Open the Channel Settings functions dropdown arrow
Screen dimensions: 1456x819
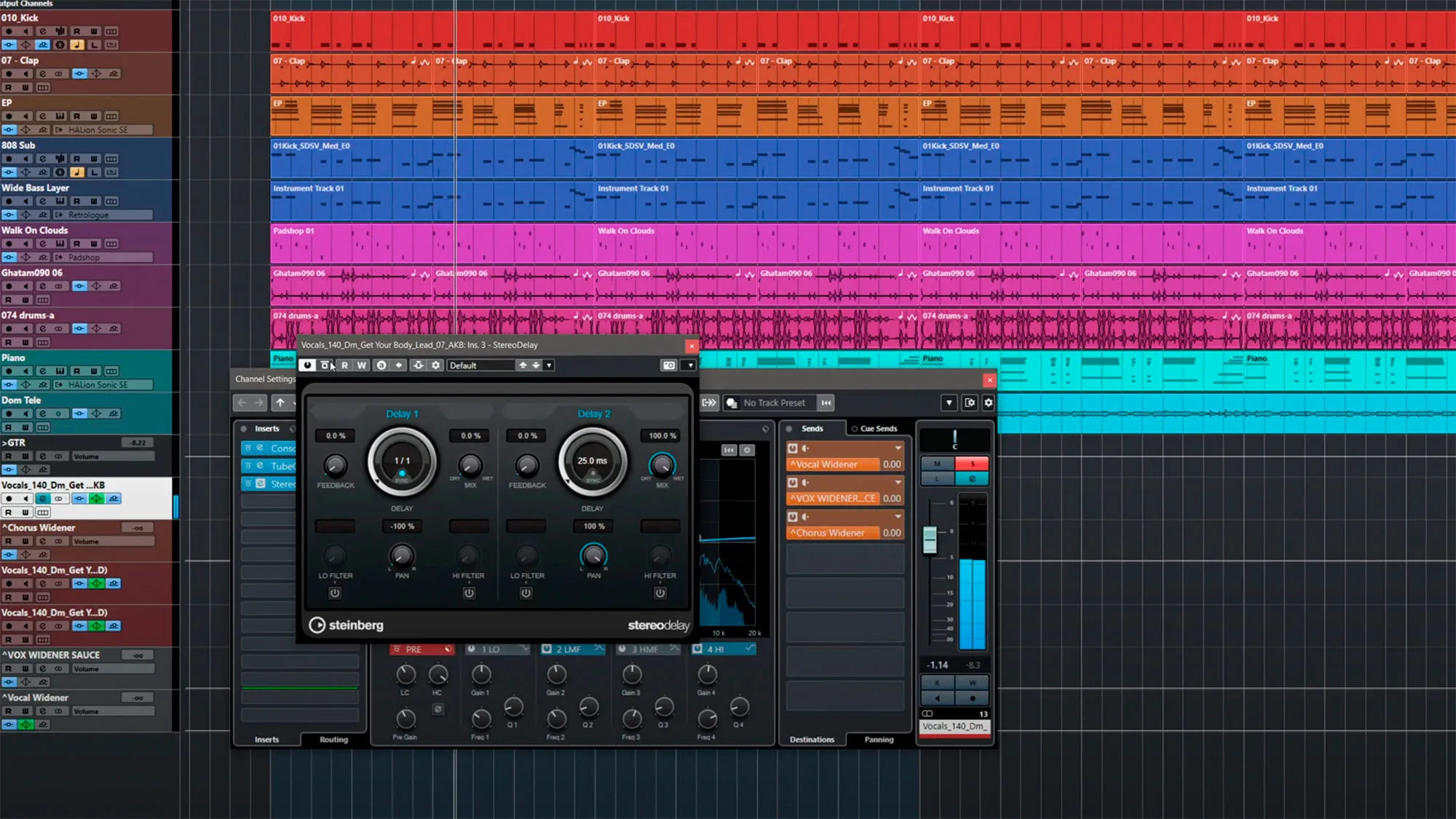point(949,403)
